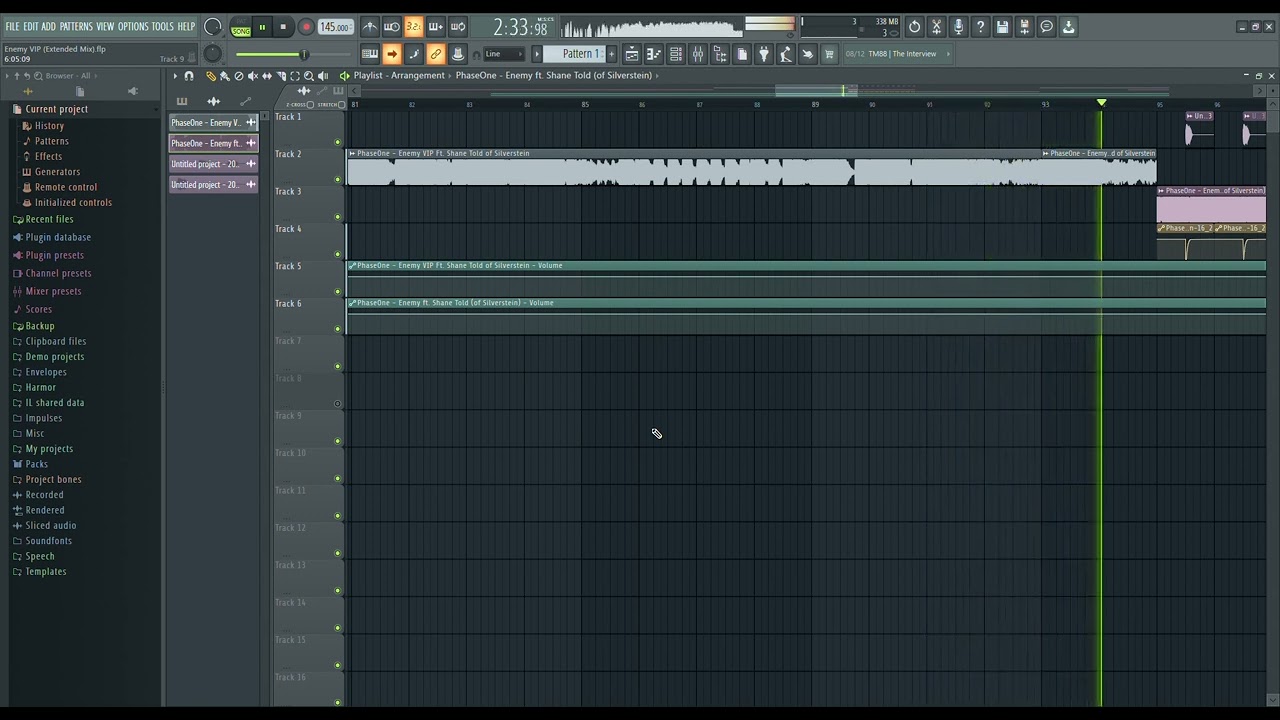Viewport: 1280px width, 720px height.
Task: Open the Mixer faders icon
Action: (x=698, y=54)
